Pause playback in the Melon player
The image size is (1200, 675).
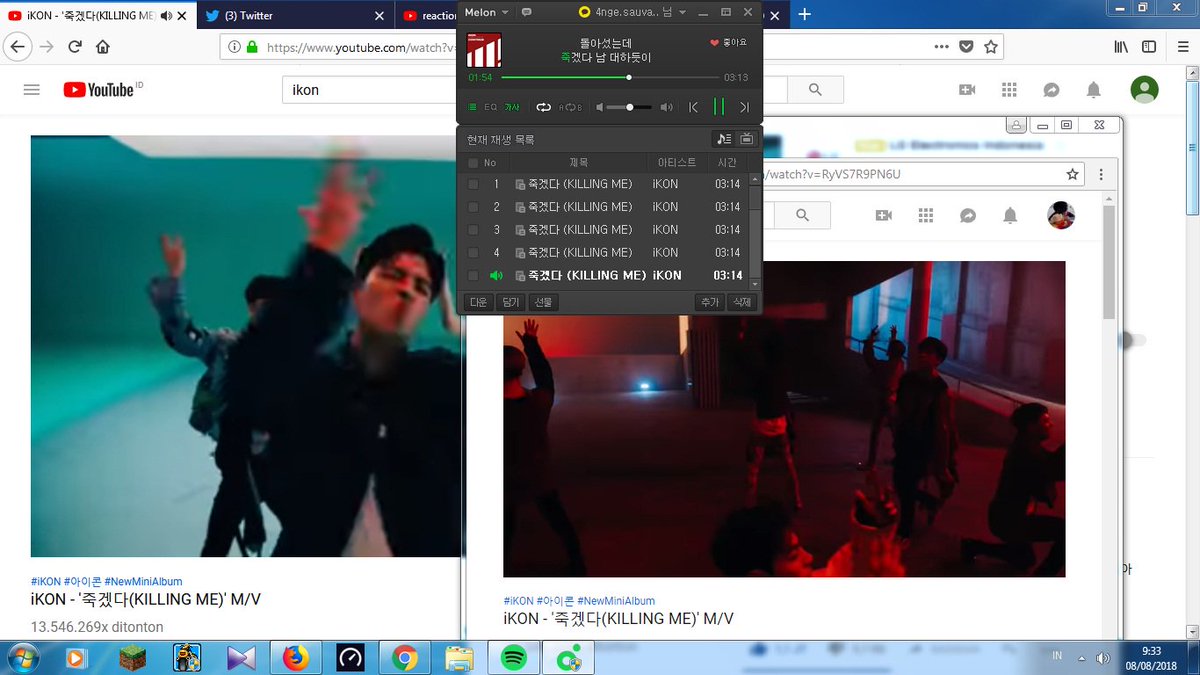click(x=718, y=107)
